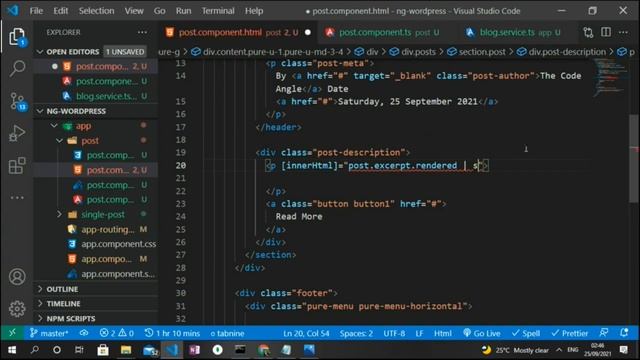Viewport: 640px width, 360px height.
Task: Open the Go menu
Action: point(160,11)
